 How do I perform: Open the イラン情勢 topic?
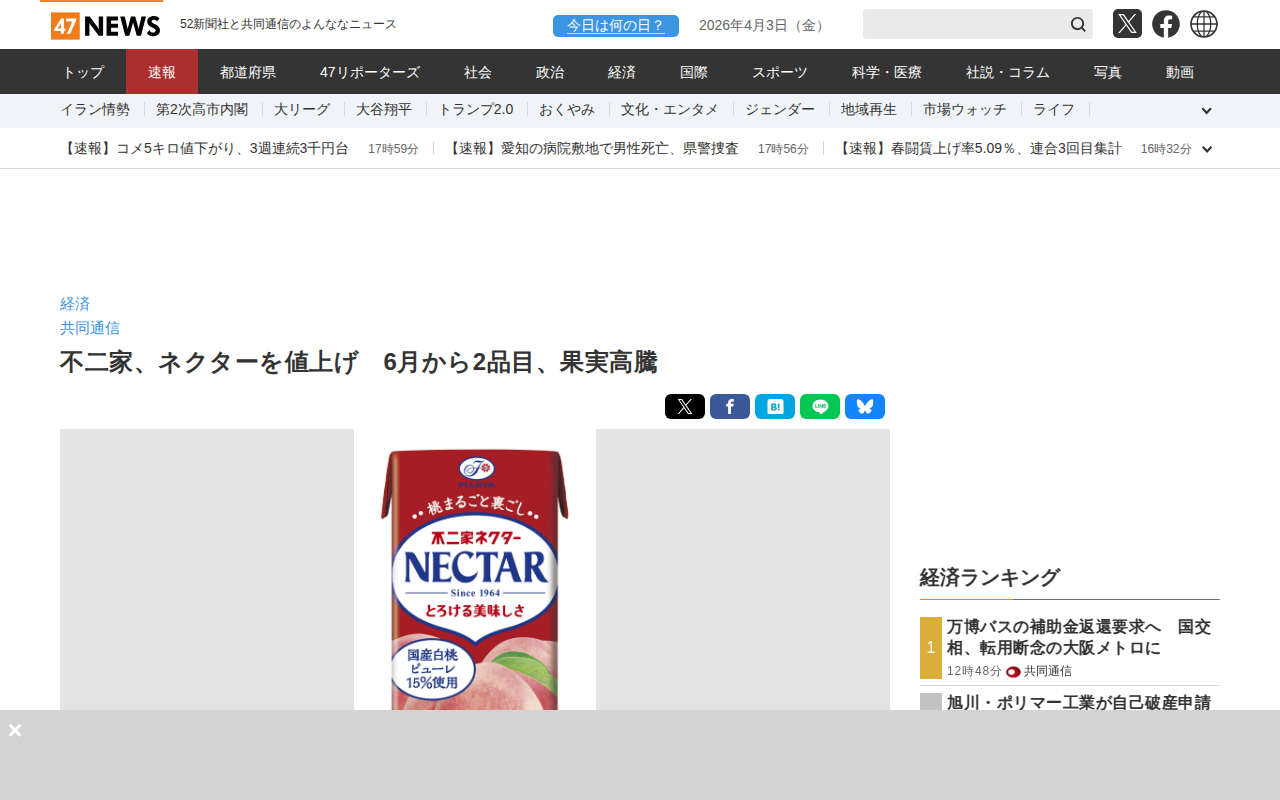[95, 110]
